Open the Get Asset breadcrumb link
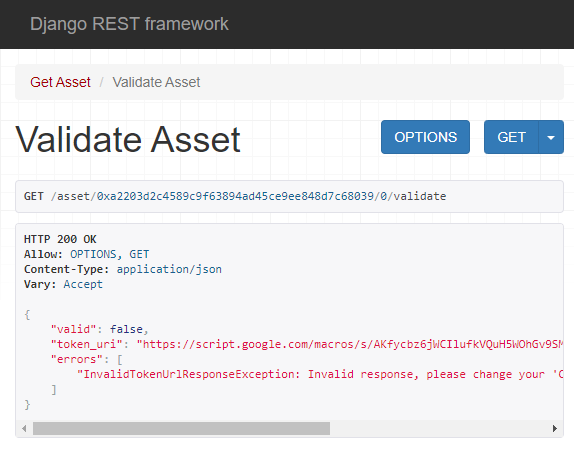This screenshot has height=459, width=574. 60,82
